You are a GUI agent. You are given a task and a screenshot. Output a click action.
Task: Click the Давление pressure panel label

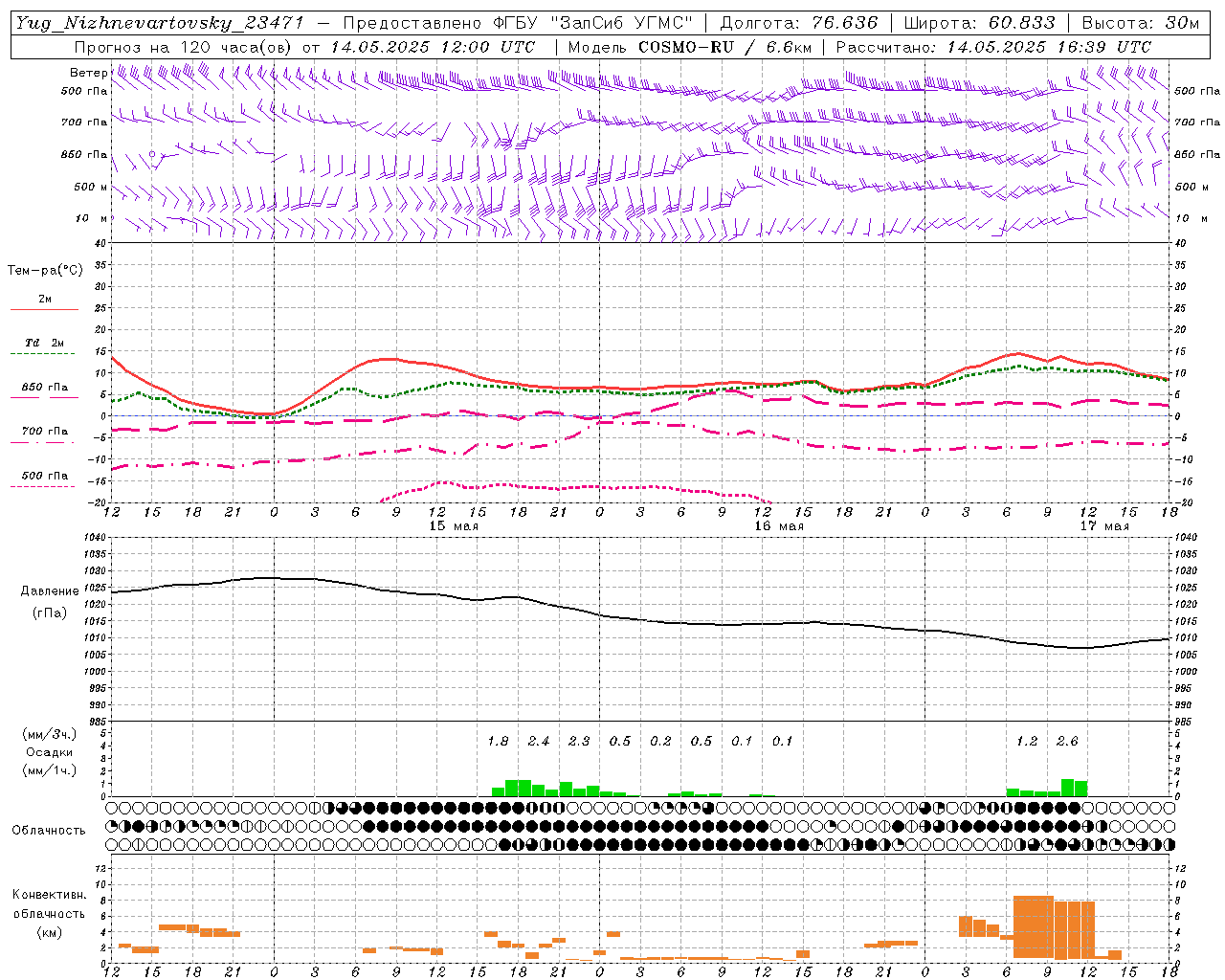click(50, 591)
